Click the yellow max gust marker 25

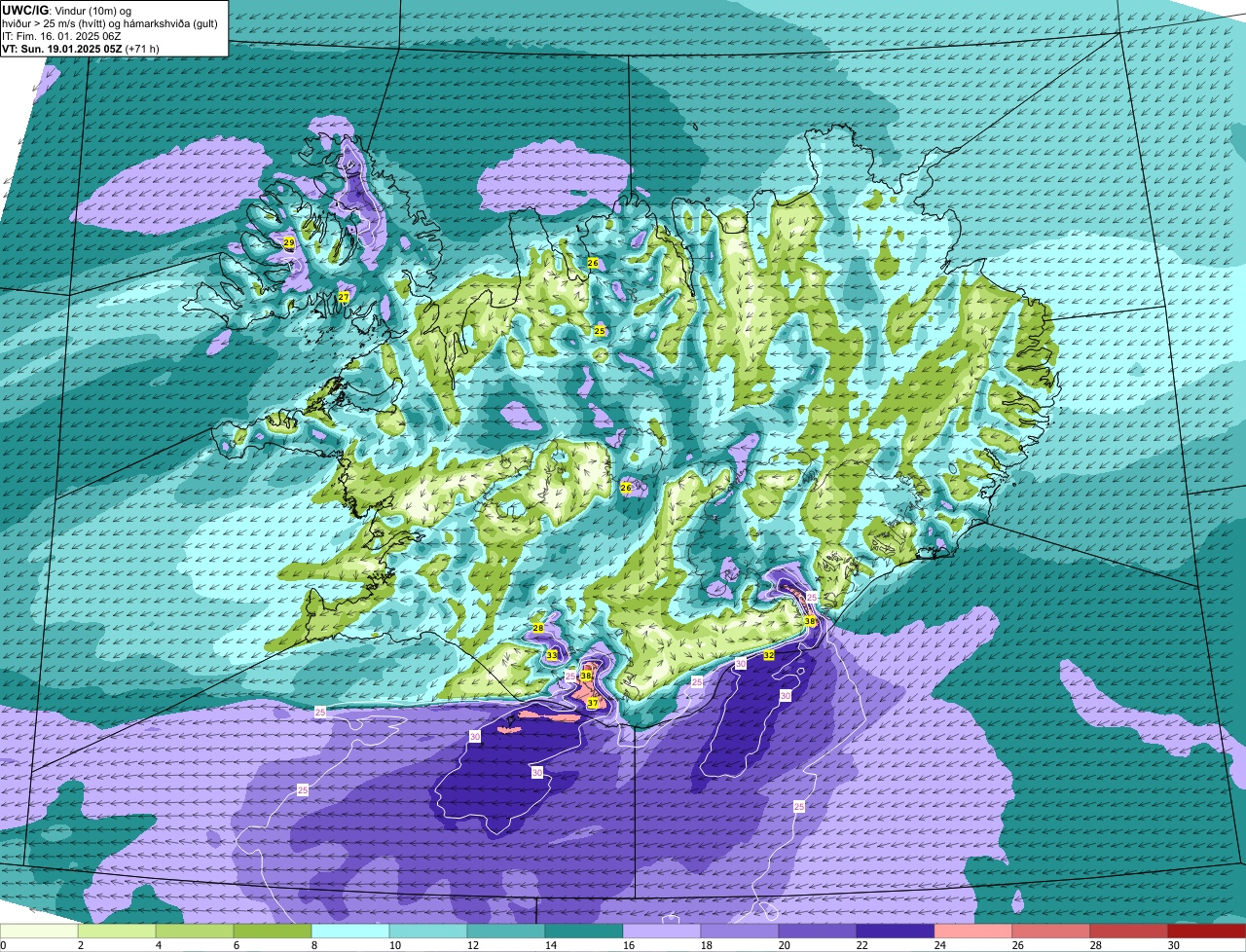coord(600,331)
